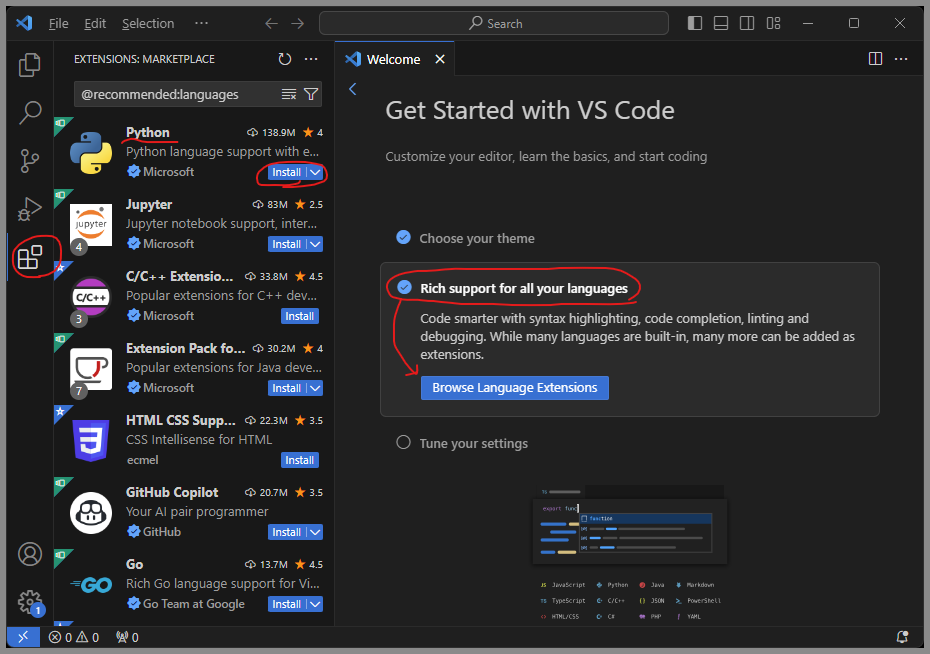Open the Extensions view icon

30,257
